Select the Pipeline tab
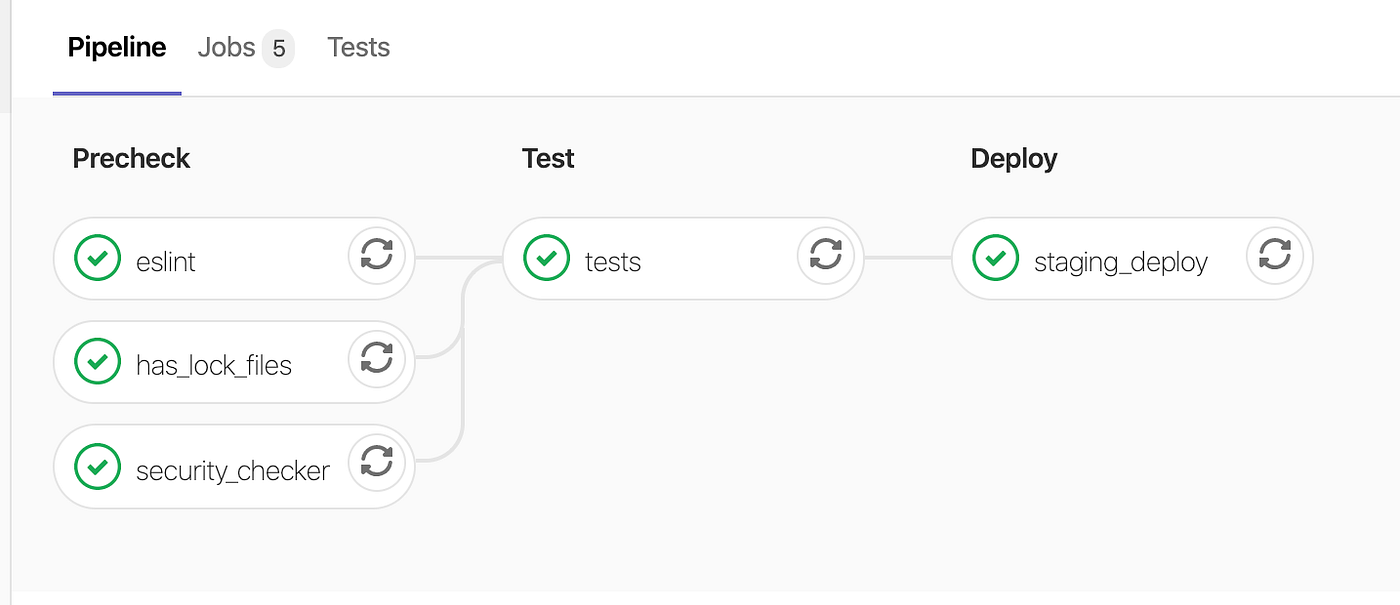Image resolution: width=1400 pixels, height=605 pixels. point(116,47)
